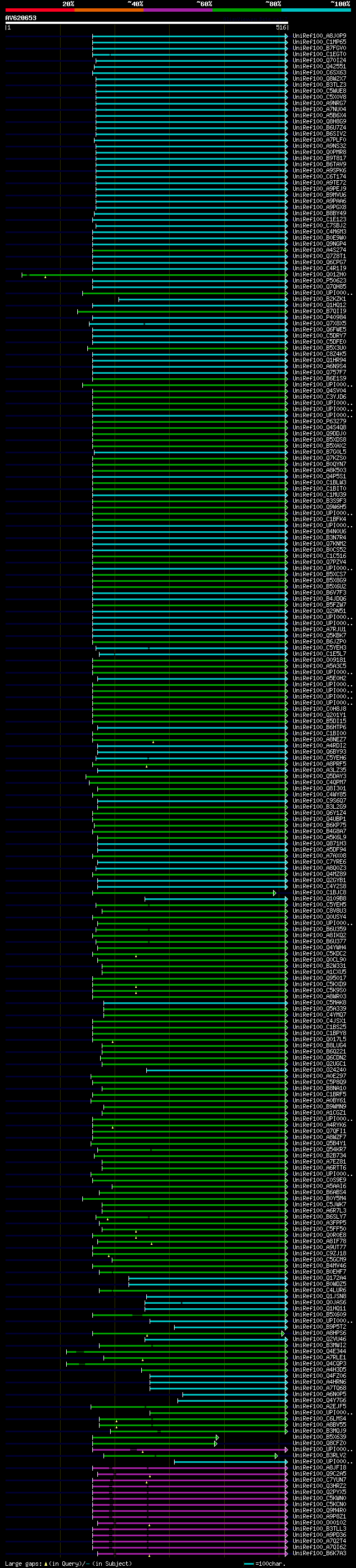Select the UniRef100_Q012H0 label
This screenshot has height=1568, width=356.
(x=319, y=275)
